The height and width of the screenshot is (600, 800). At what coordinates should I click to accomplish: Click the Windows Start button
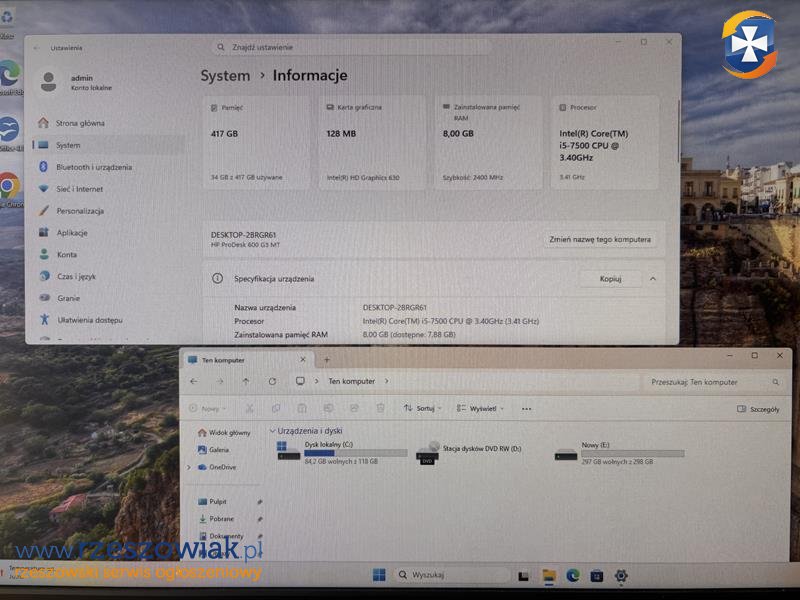[x=379, y=575]
